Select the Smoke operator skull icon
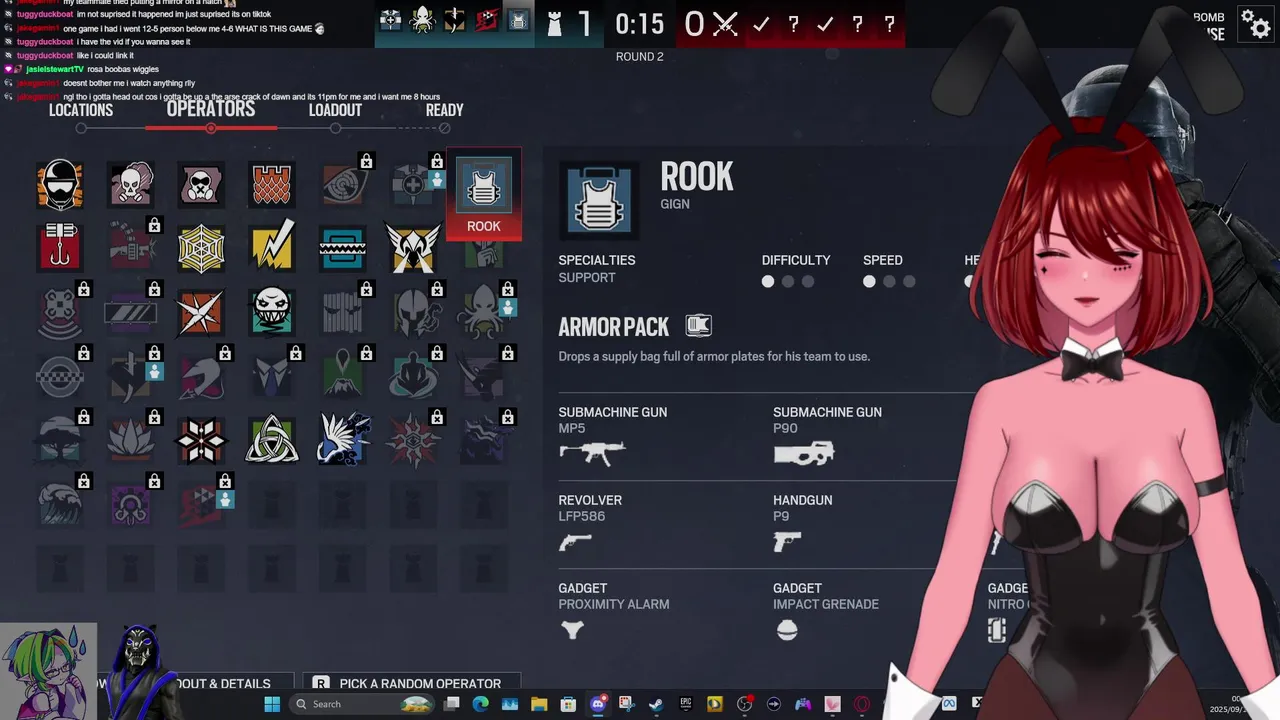1280x720 pixels. (x=131, y=185)
